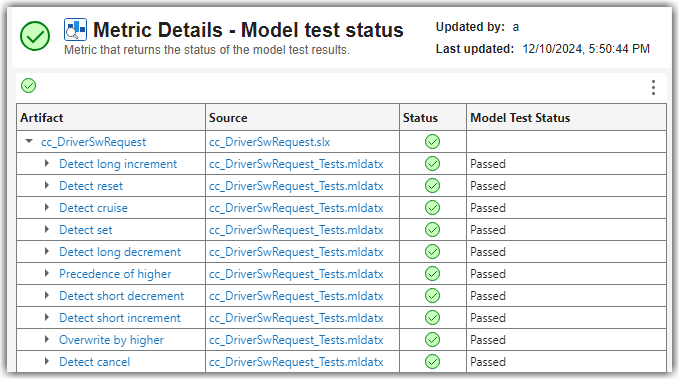The image size is (680, 380).
Task: Collapse the cc_DriverSwRequest tree node
Action: pyautogui.click(x=29, y=141)
